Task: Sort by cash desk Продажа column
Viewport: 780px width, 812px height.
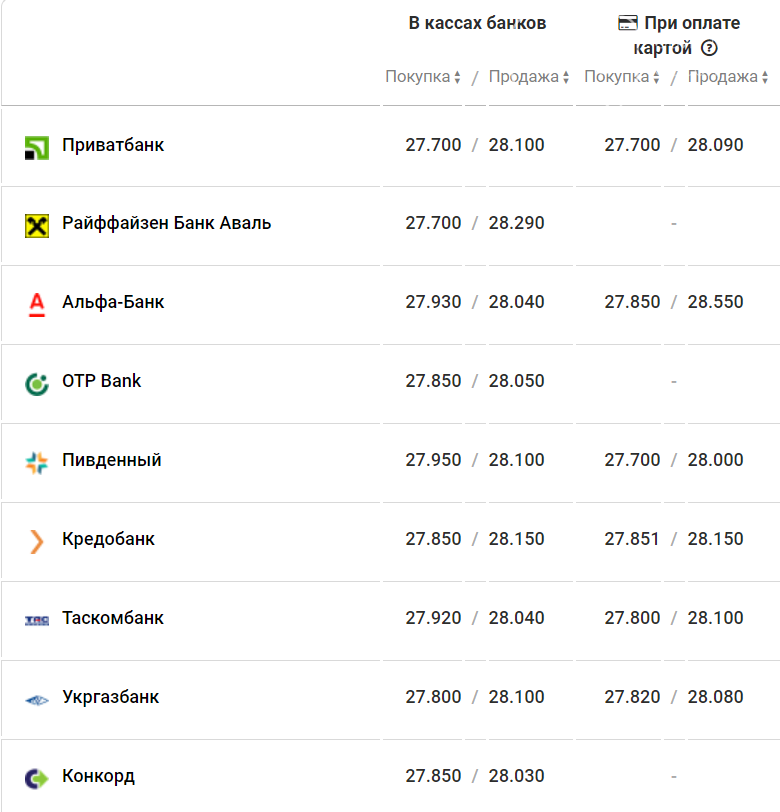Action: pyautogui.click(x=529, y=77)
